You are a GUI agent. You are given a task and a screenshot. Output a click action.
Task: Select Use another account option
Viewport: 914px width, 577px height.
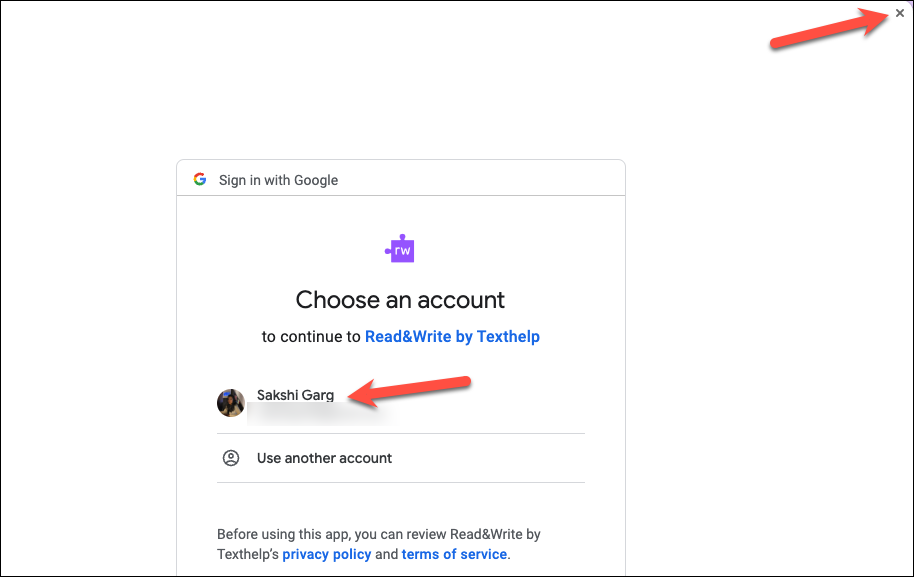click(x=400, y=458)
